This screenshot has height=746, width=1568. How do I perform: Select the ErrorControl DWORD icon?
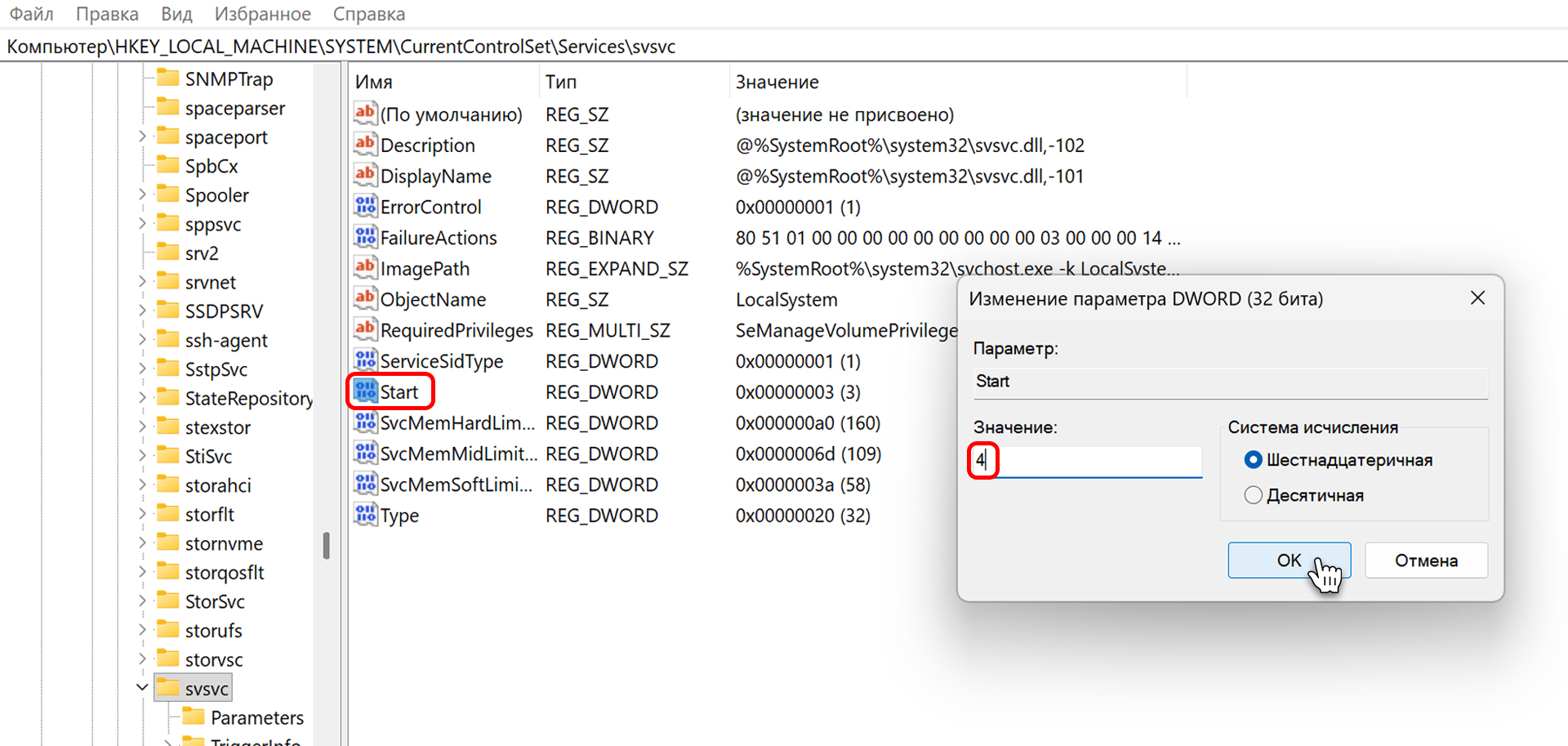tap(365, 207)
